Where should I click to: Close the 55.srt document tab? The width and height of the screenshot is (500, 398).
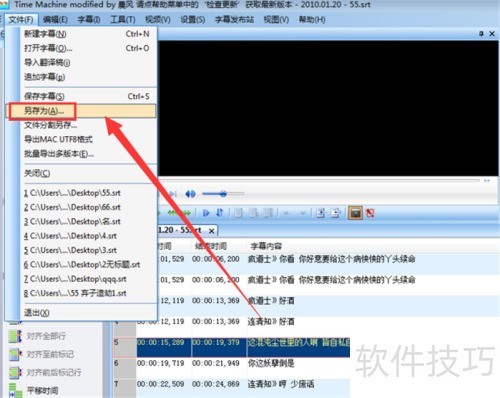211,231
